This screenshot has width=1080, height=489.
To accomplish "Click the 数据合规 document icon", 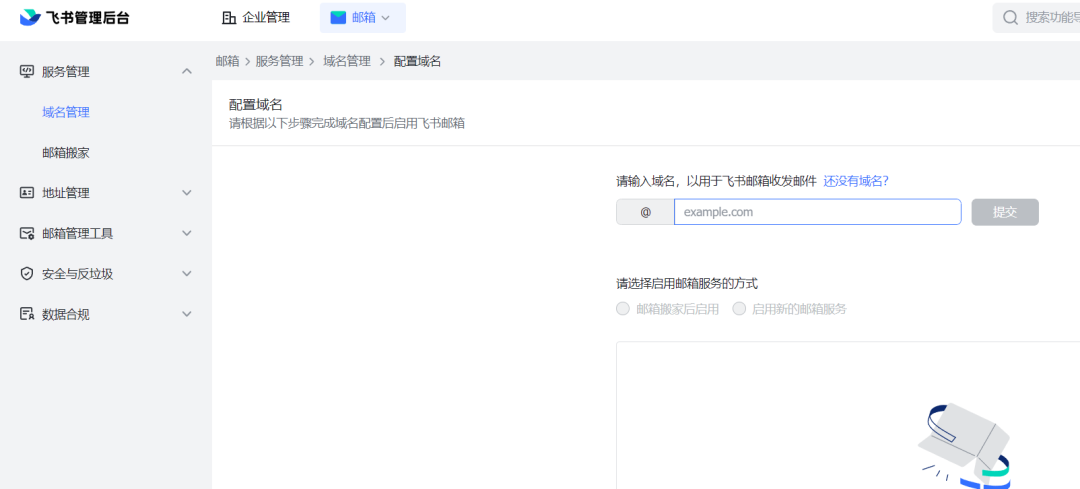I will coord(27,314).
